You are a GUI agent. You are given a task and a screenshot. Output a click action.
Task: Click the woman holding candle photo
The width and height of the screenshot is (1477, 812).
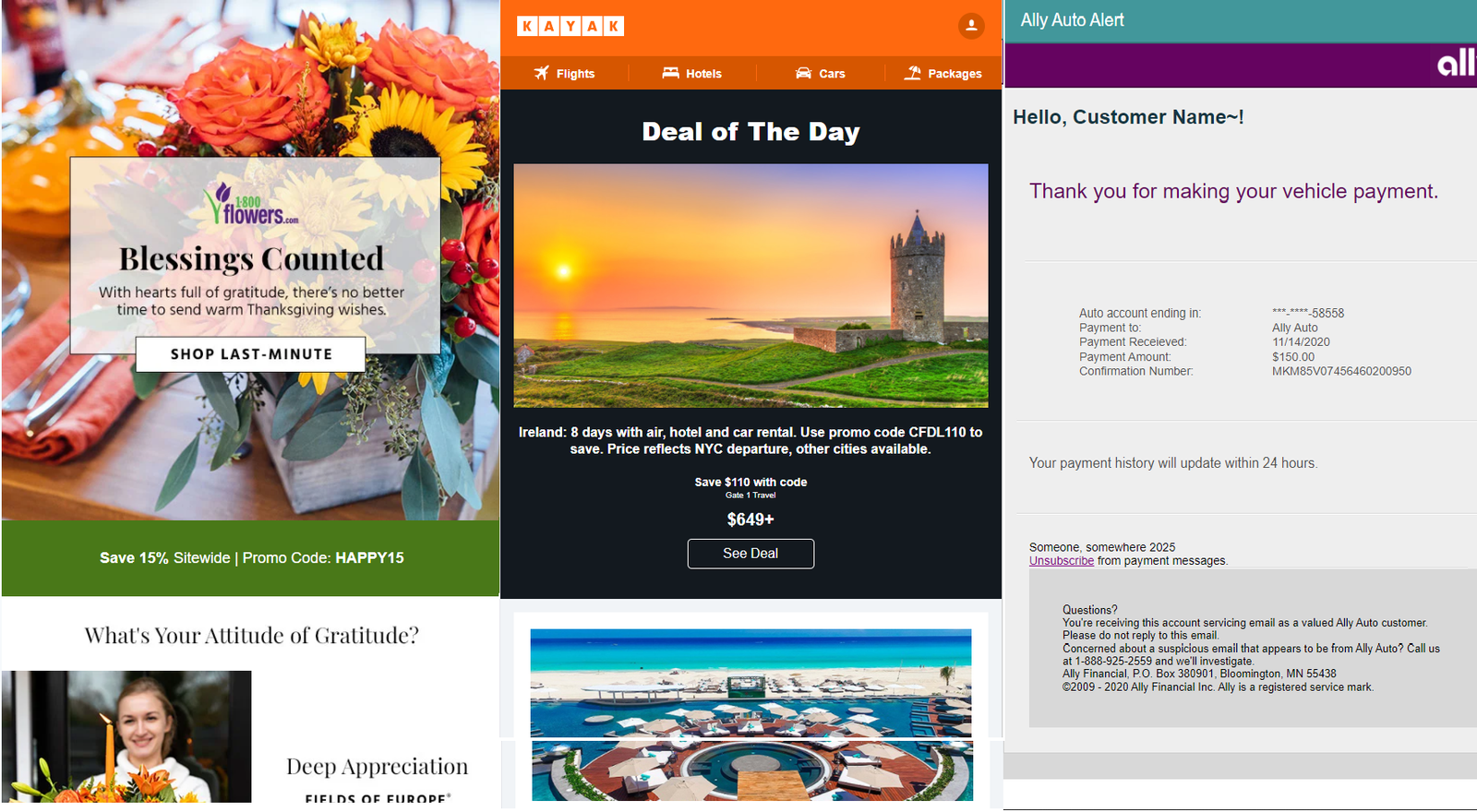tap(126, 736)
